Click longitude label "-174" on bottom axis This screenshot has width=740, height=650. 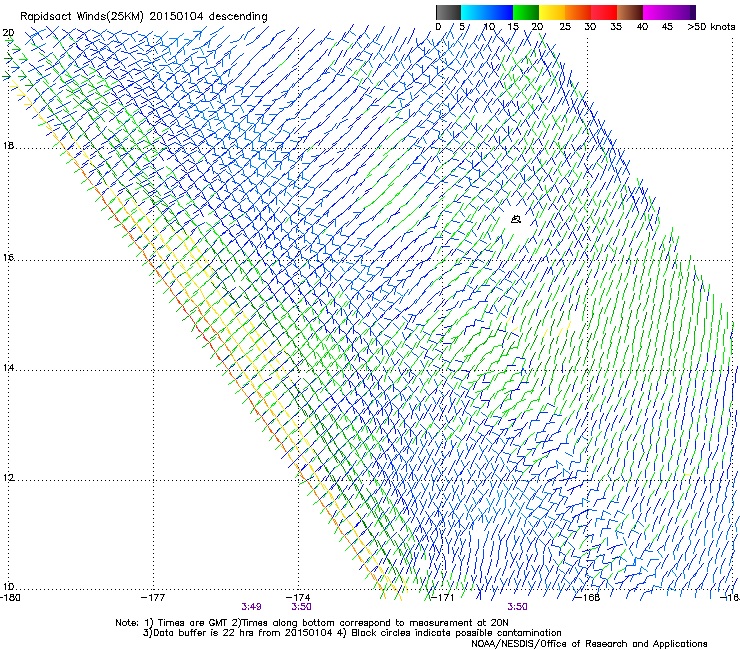pyautogui.click(x=298, y=598)
